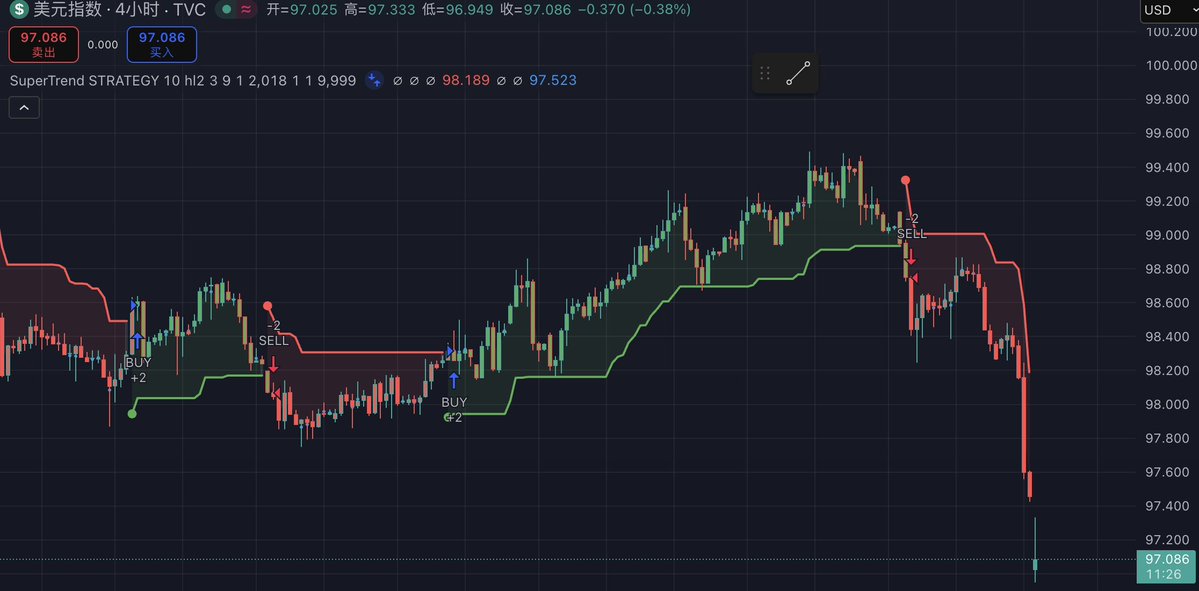Open the USD currency dropdown
The image size is (1199, 591).
(1168, 10)
